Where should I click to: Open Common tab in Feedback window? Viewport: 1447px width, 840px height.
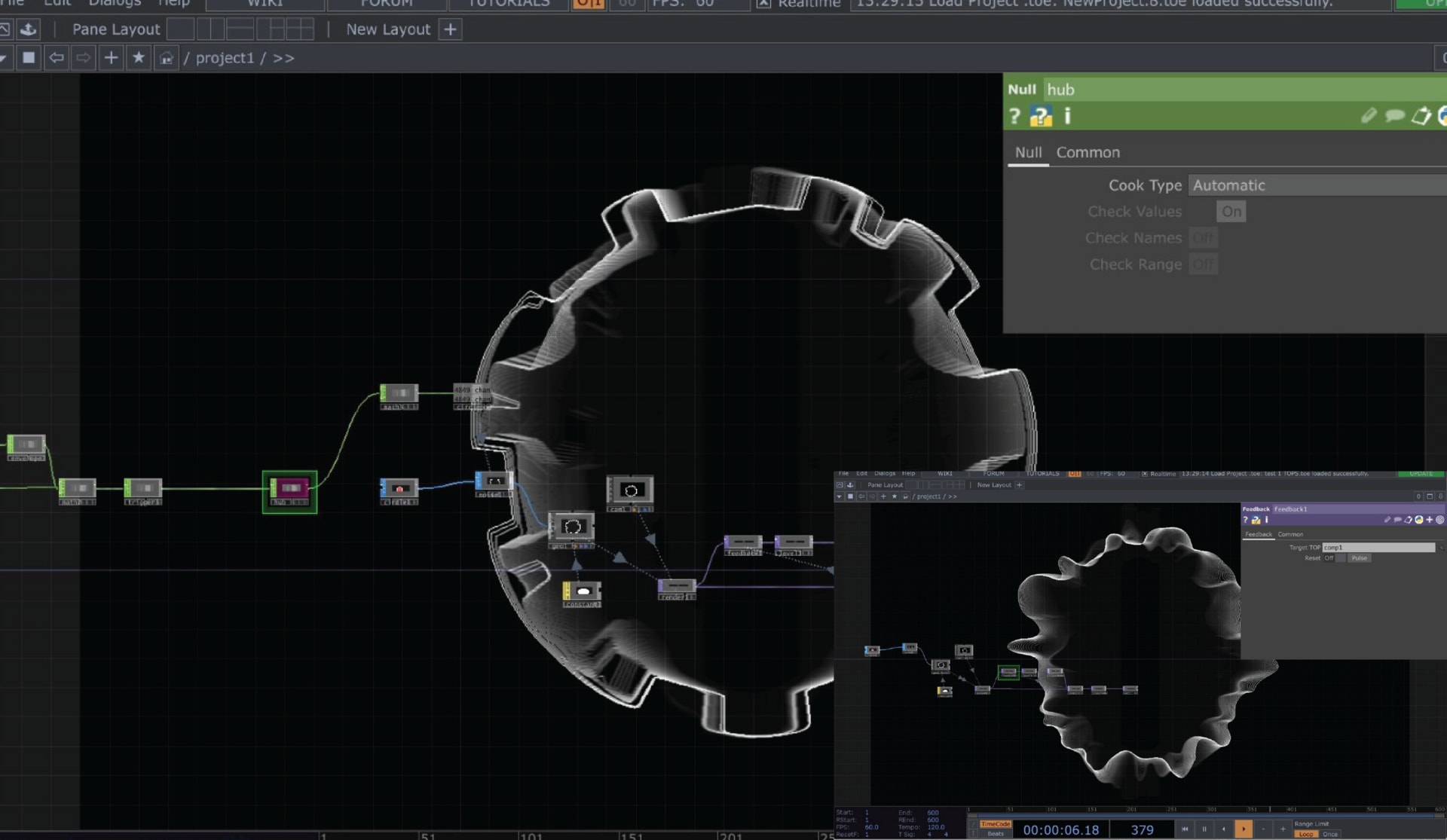click(x=1290, y=534)
